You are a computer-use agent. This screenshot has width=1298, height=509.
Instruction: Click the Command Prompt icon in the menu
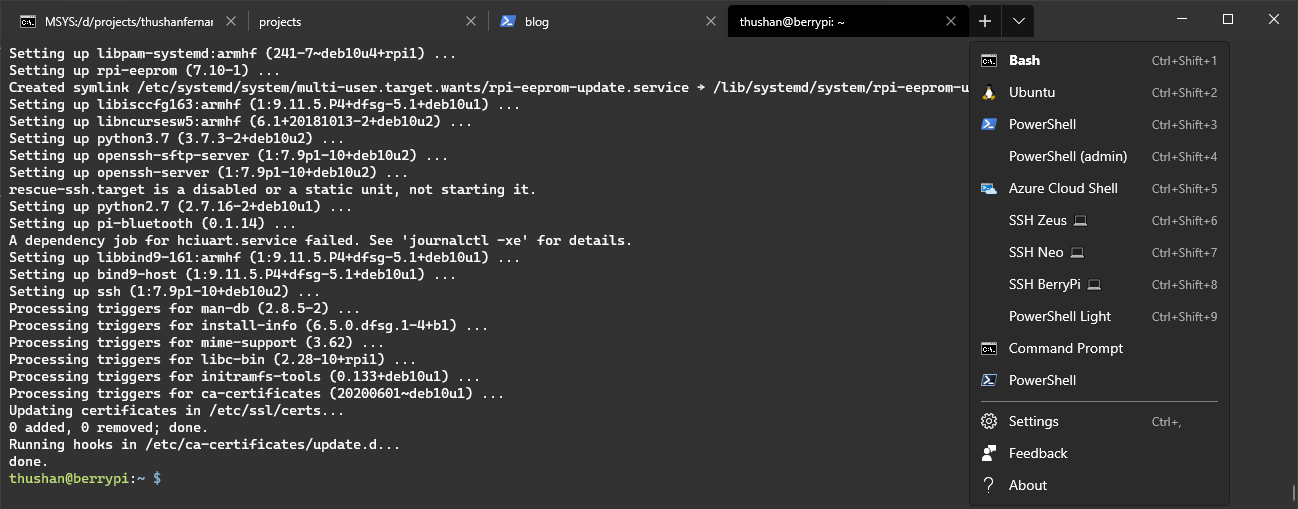point(989,349)
